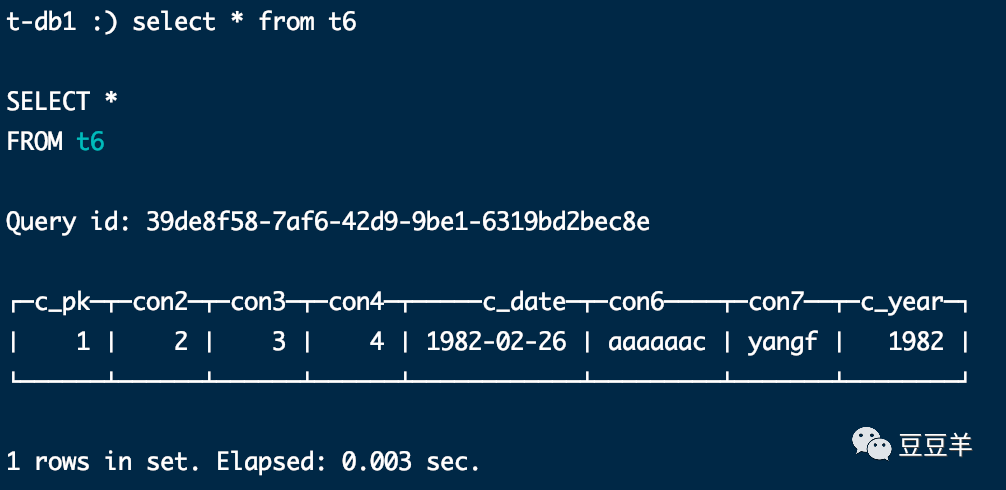This screenshot has width=1006, height=490.
Task: Click the SELECT * keyword line
Action: 62,101
